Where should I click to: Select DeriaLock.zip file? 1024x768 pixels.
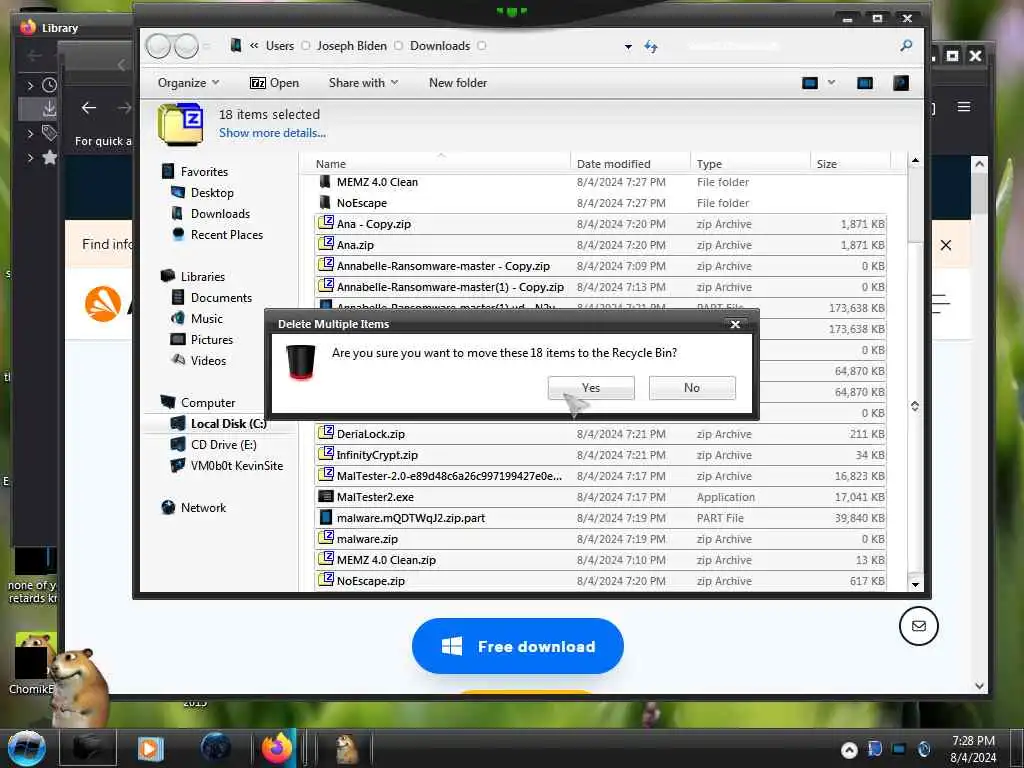pos(370,434)
